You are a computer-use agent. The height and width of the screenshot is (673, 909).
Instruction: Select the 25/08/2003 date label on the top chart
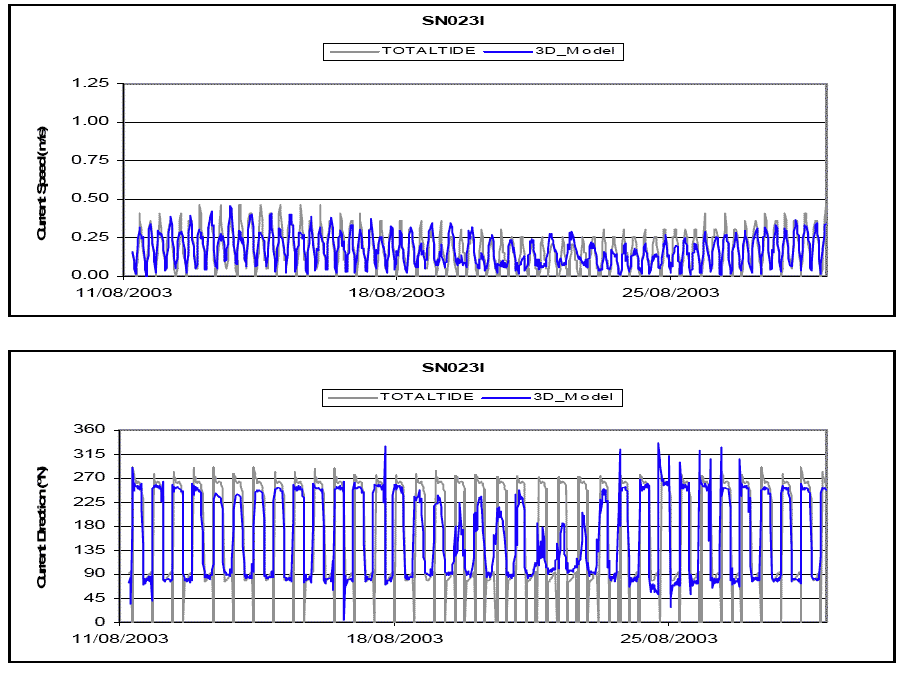(x=669, y=292)
